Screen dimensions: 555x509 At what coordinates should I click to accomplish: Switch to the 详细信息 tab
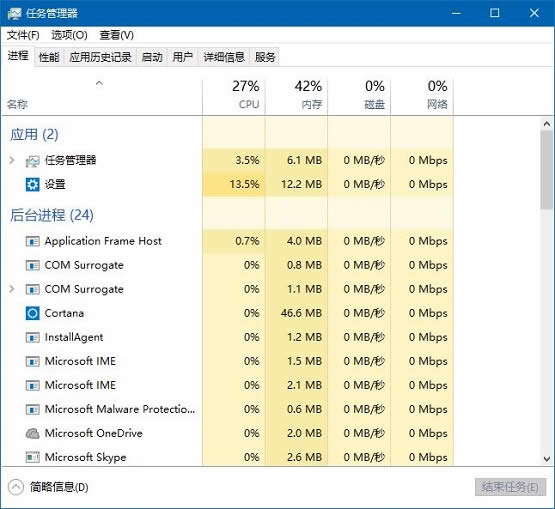[x=224, y=57]
